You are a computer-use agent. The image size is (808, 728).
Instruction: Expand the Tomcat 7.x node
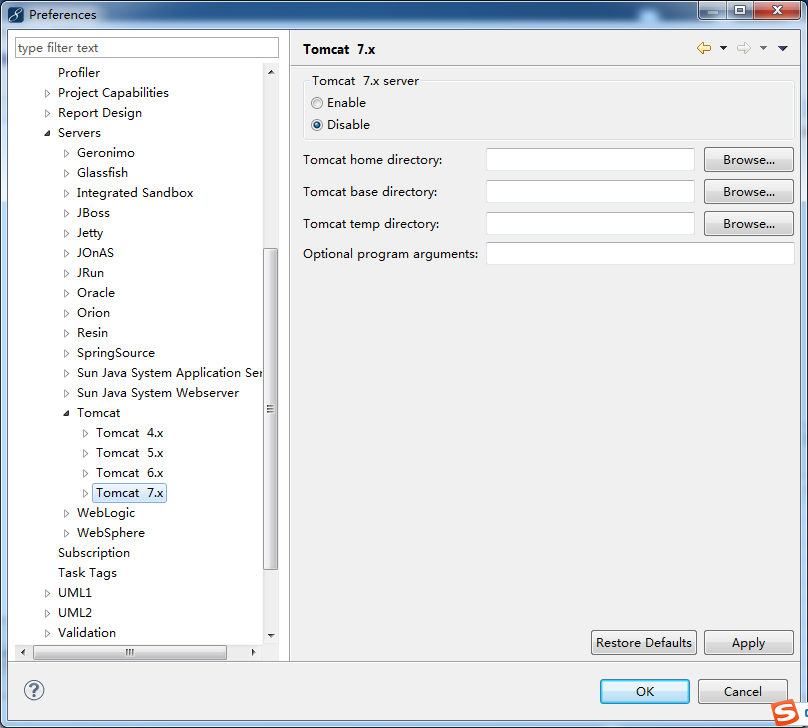86,494
